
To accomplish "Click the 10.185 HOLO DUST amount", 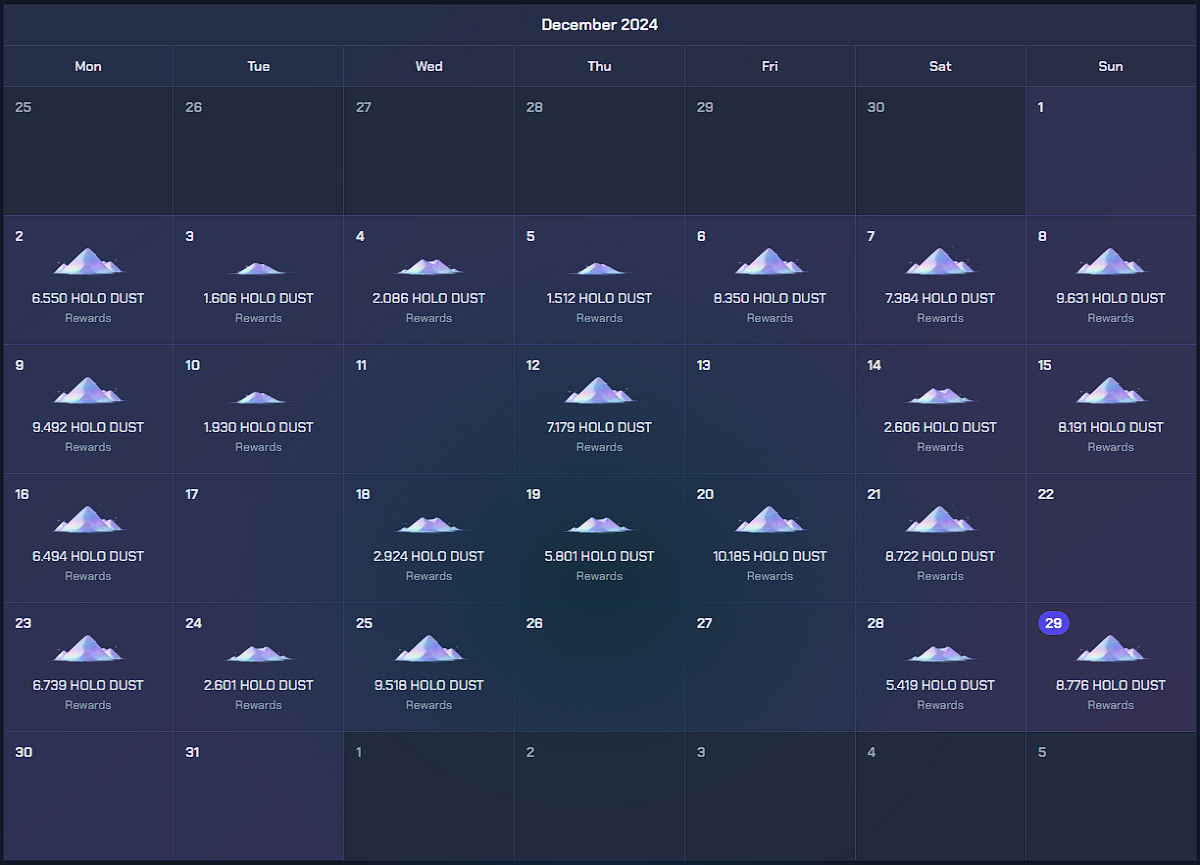I will [770, 556].
